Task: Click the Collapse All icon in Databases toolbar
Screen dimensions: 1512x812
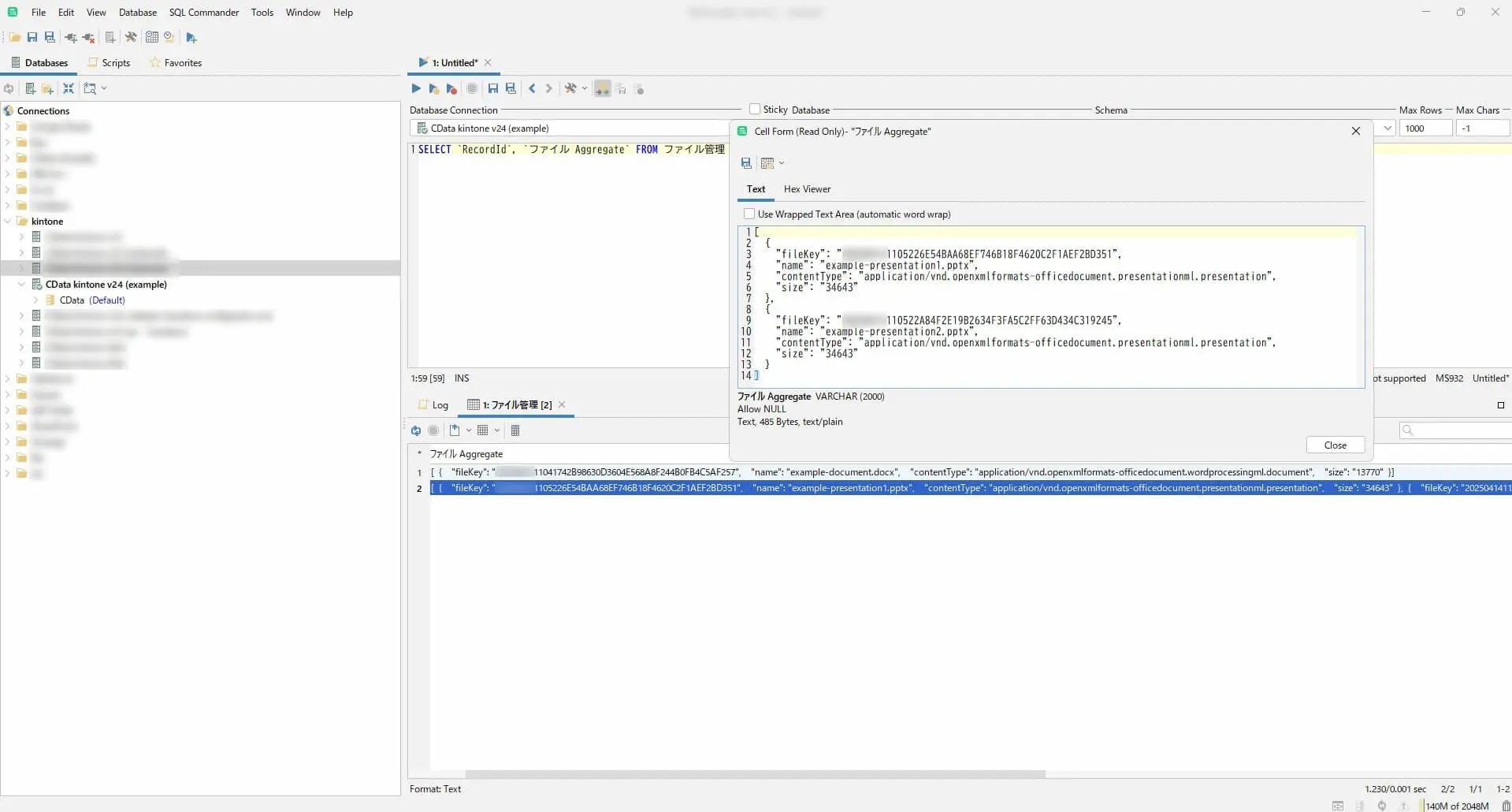Action: (69, 89)
